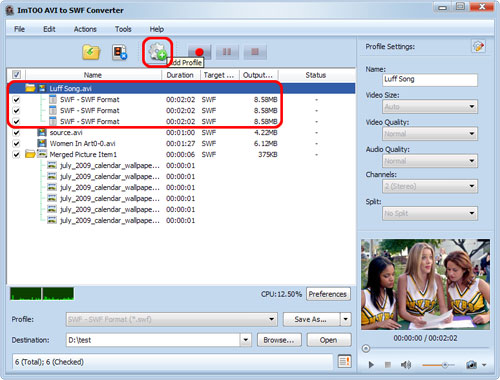Click the last july_2009 wallpaper image icon
This screenshot has height=380, width=500.
point(52,220)
